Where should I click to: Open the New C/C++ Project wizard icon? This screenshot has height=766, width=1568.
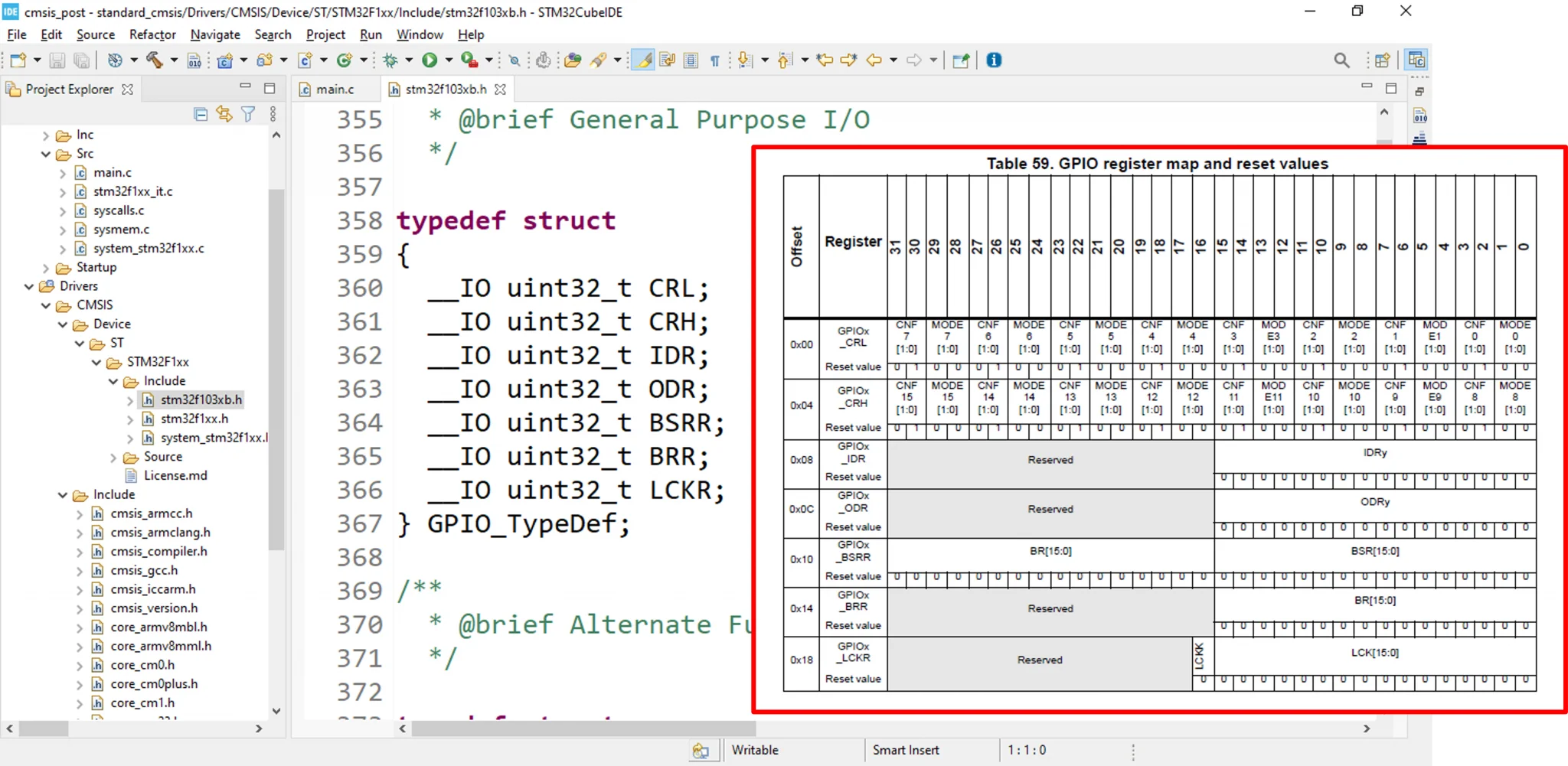coord(224,60)
